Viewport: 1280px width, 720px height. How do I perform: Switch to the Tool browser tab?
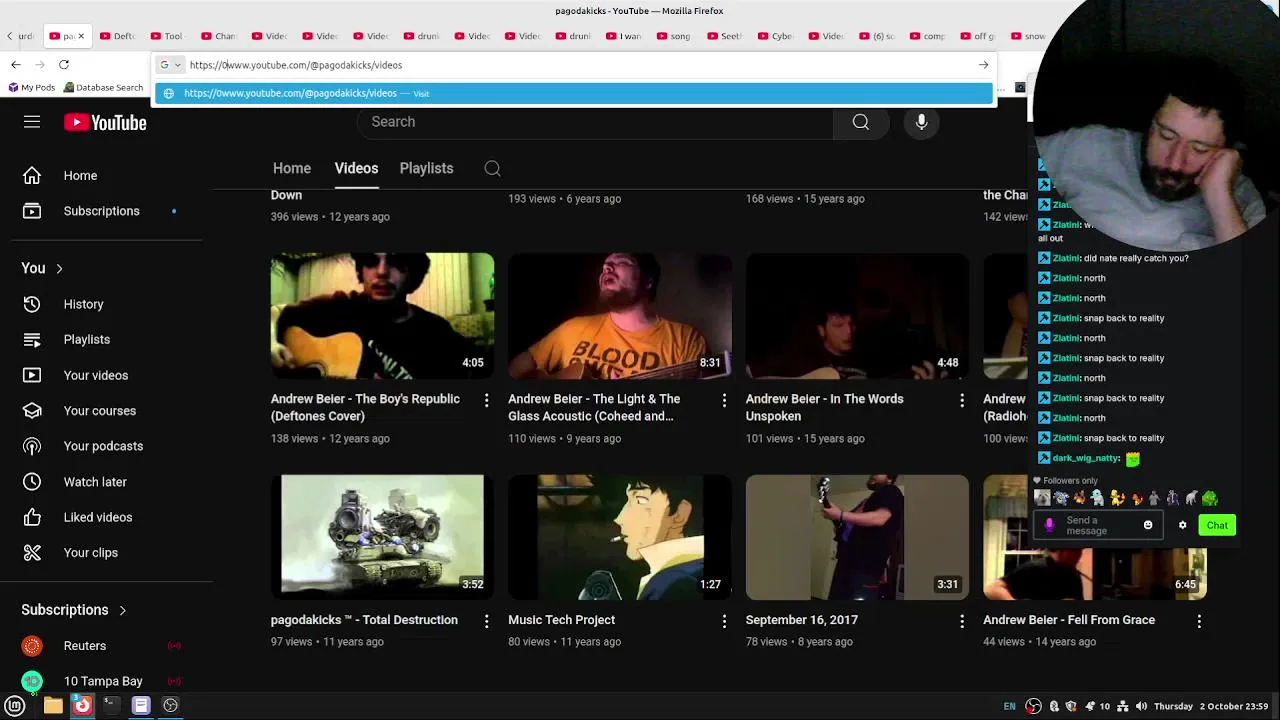168,36
